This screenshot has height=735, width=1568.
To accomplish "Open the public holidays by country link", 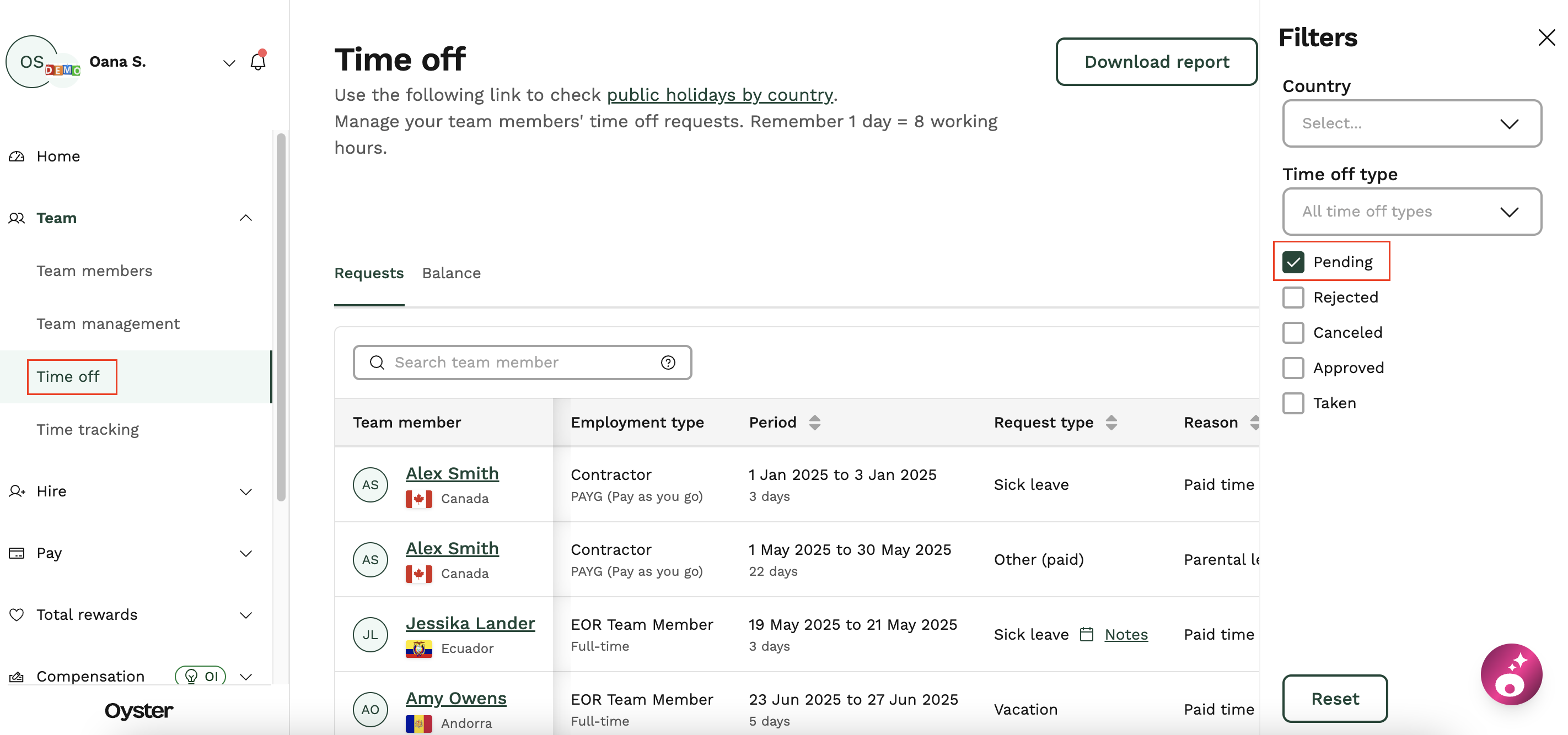I will click(719, 94).
